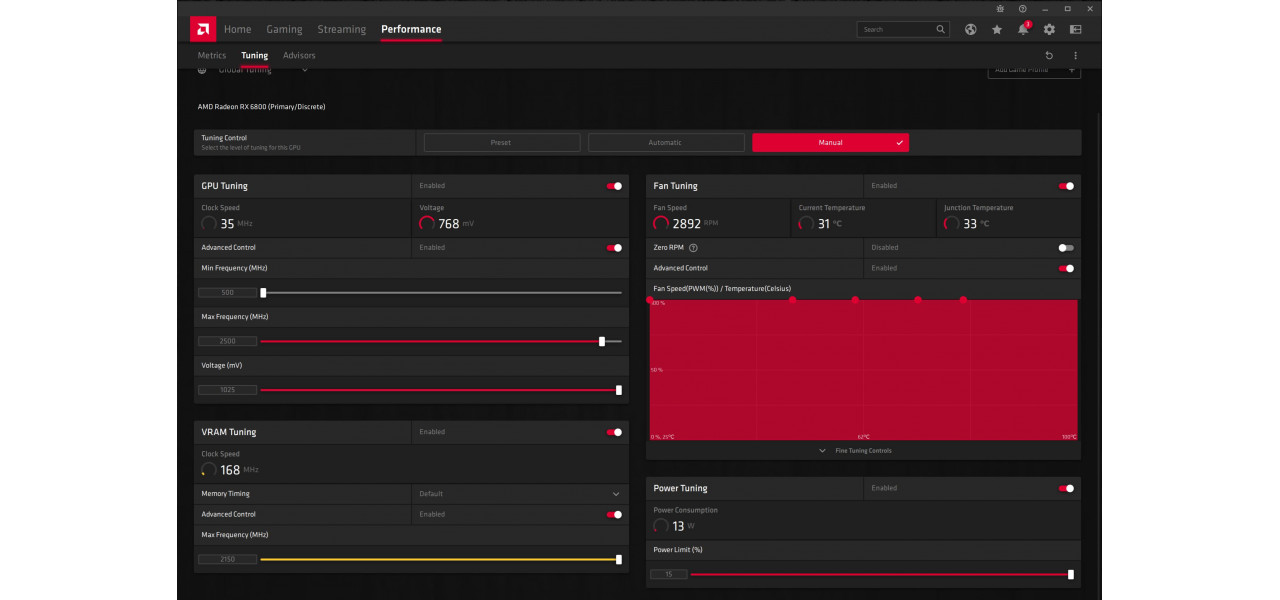The height and width of the screenshot is (600, 1280).
Task: Click the Min Frequency slider handle
Action: (263, 293)
